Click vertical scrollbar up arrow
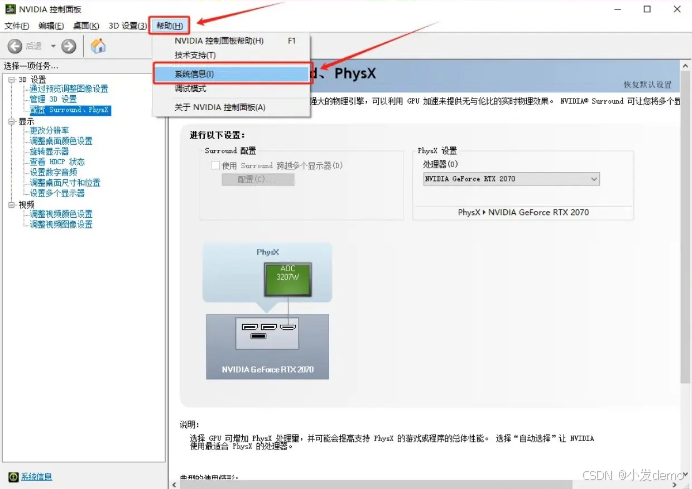This screenshot has width=692, height=489. tap(685, 66)
